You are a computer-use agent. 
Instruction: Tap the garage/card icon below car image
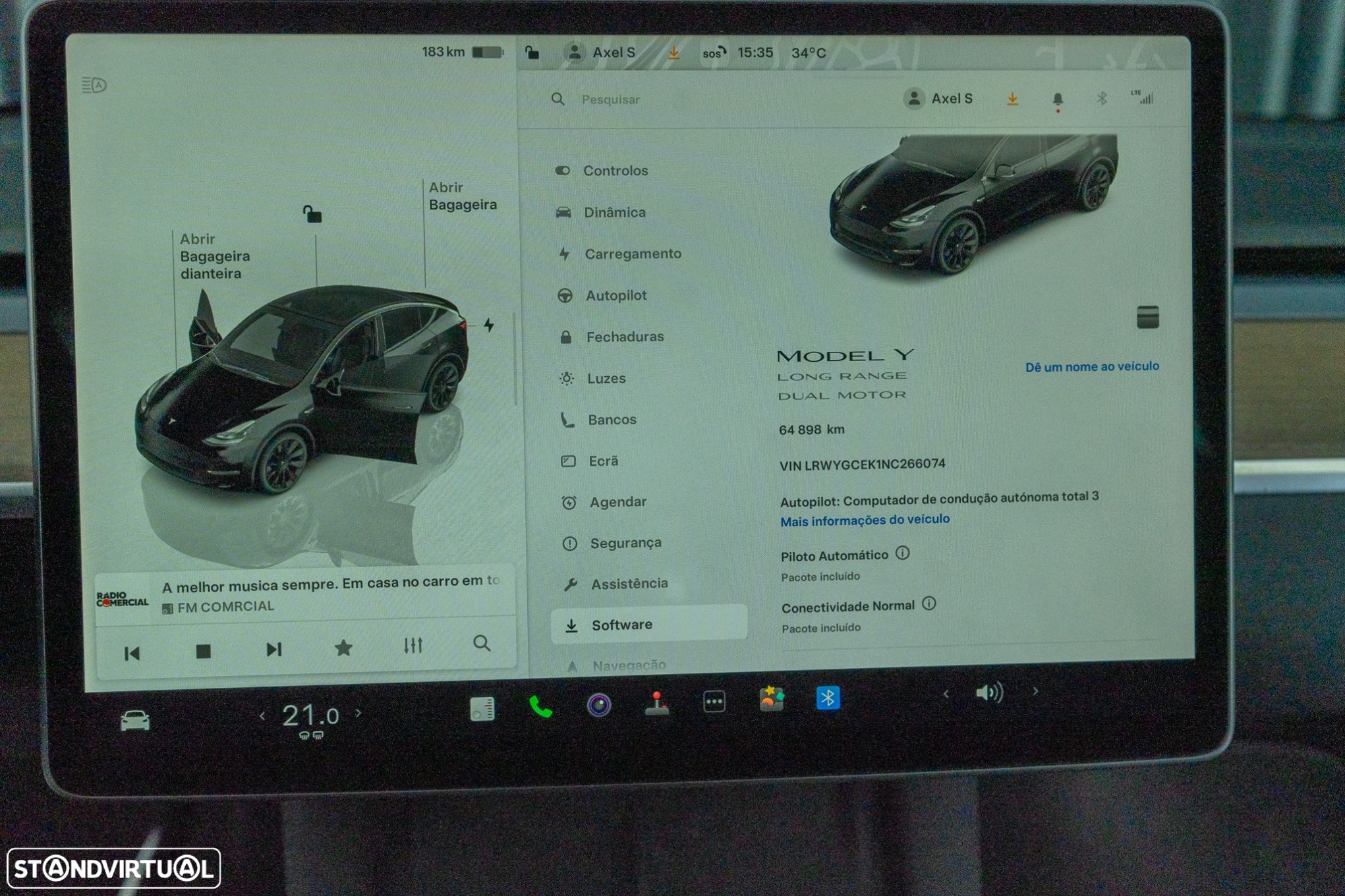click(1147, 317)
